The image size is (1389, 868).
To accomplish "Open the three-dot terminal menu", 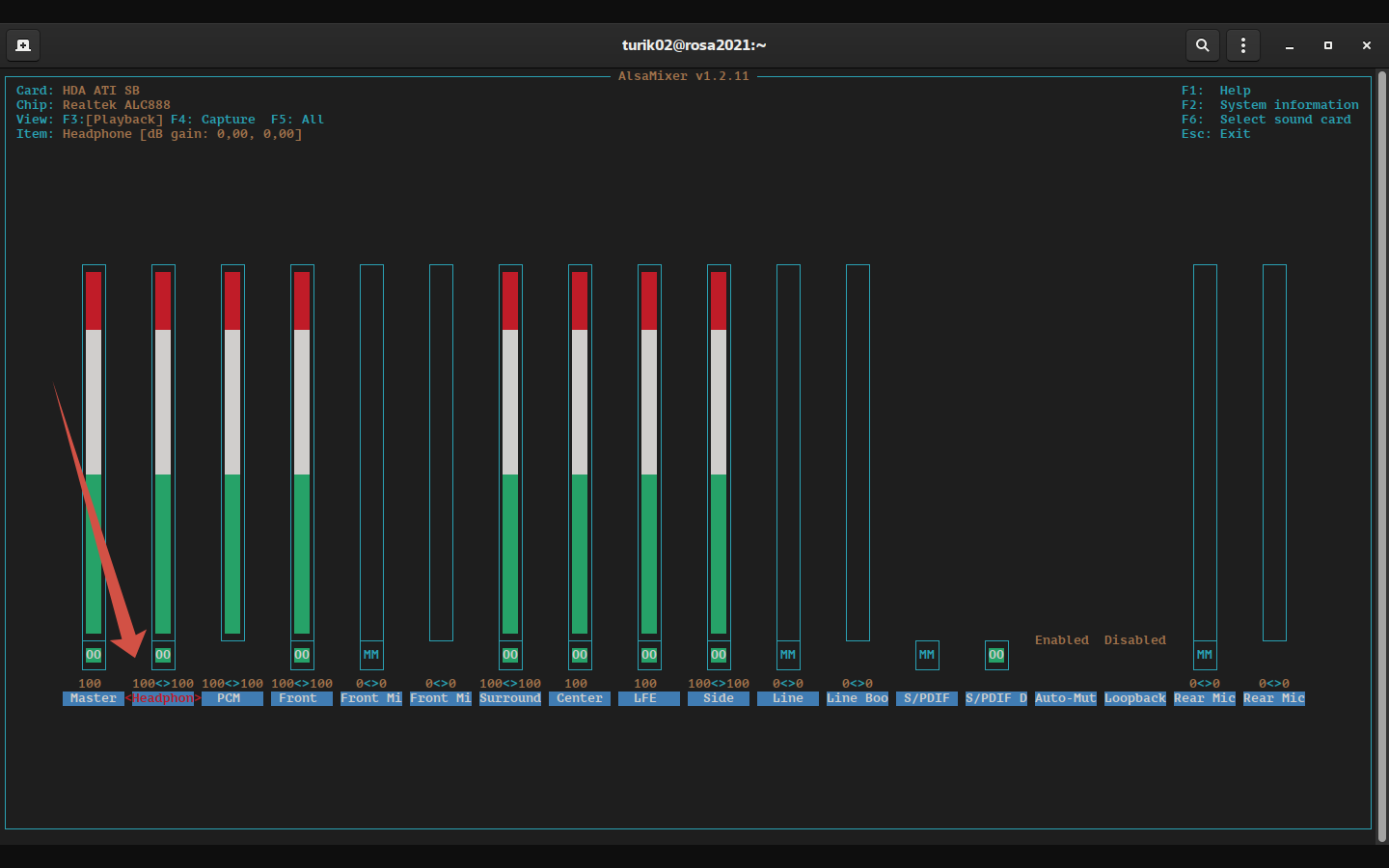I will pyautogui.click(x=1243, y=45).
